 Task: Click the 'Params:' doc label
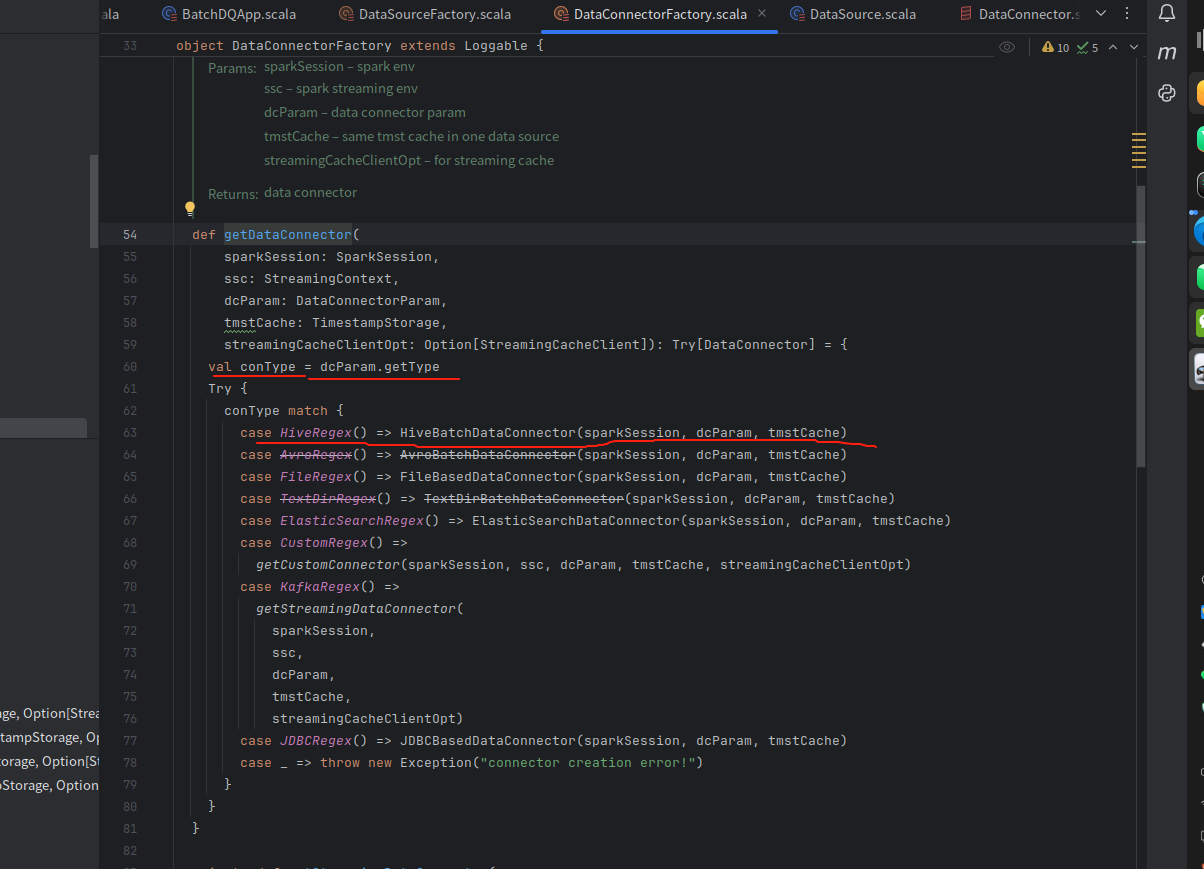pyautogui.click(x=232, y=68)
